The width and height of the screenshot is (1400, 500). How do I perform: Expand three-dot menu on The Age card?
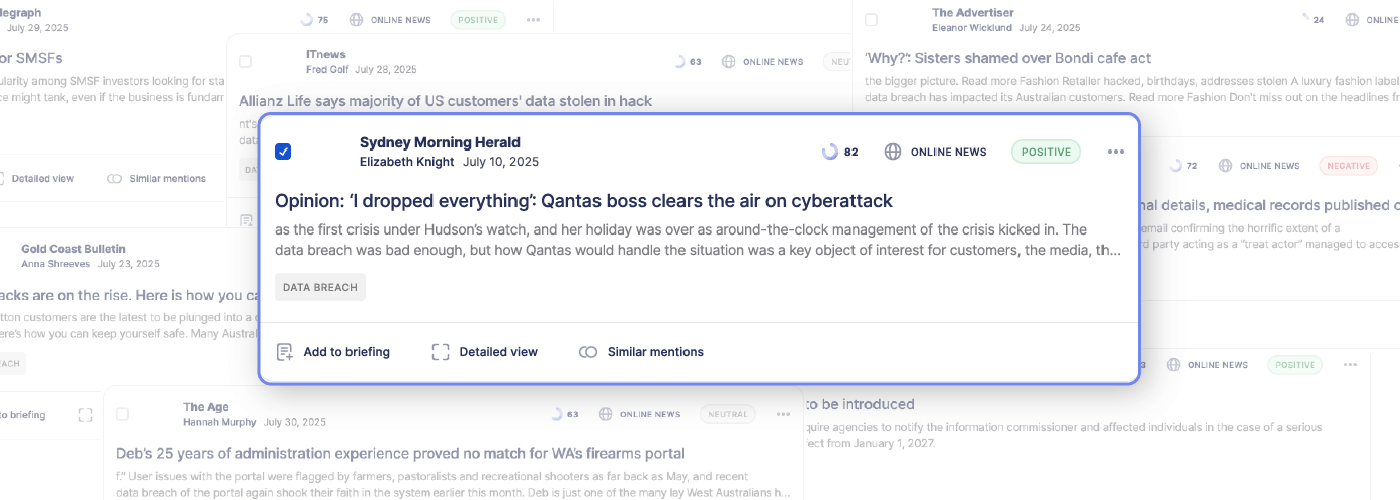[783, 414]
